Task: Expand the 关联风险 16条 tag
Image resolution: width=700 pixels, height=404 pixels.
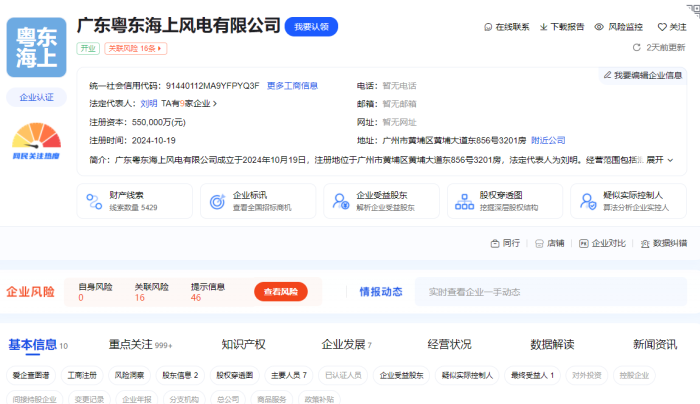Action: [x=136, y=48]
